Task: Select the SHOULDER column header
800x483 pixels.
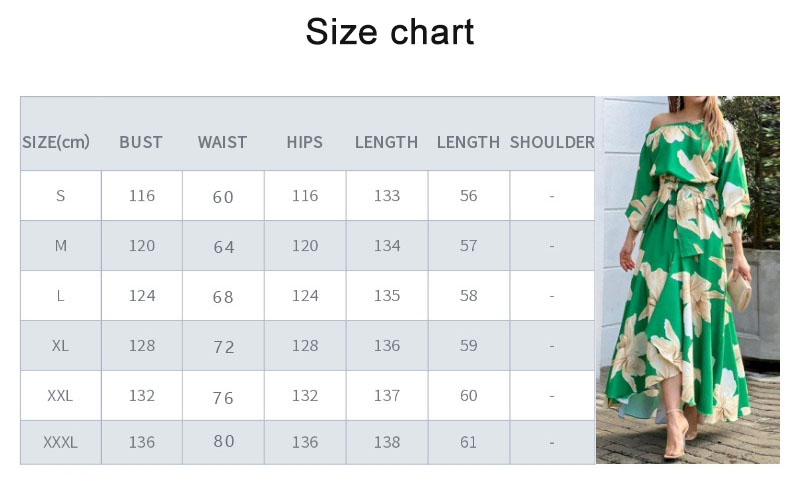Action: (x=552, y=142)
